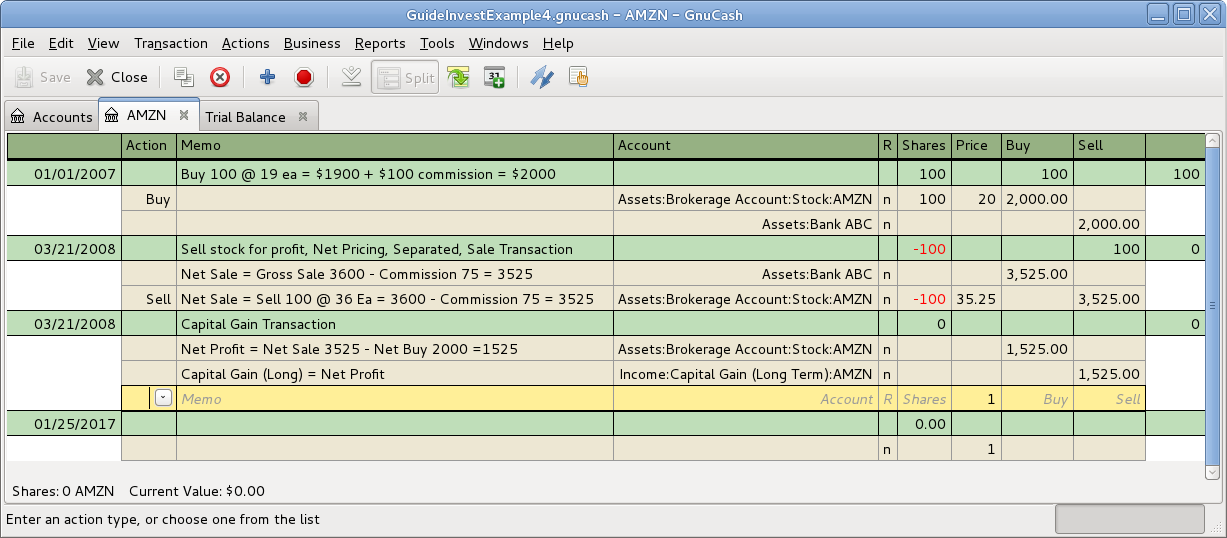The image size is (1227, 538).
Task: Click the Duplicate transaction toolbar icon
Action: click(x=183, y=77)
